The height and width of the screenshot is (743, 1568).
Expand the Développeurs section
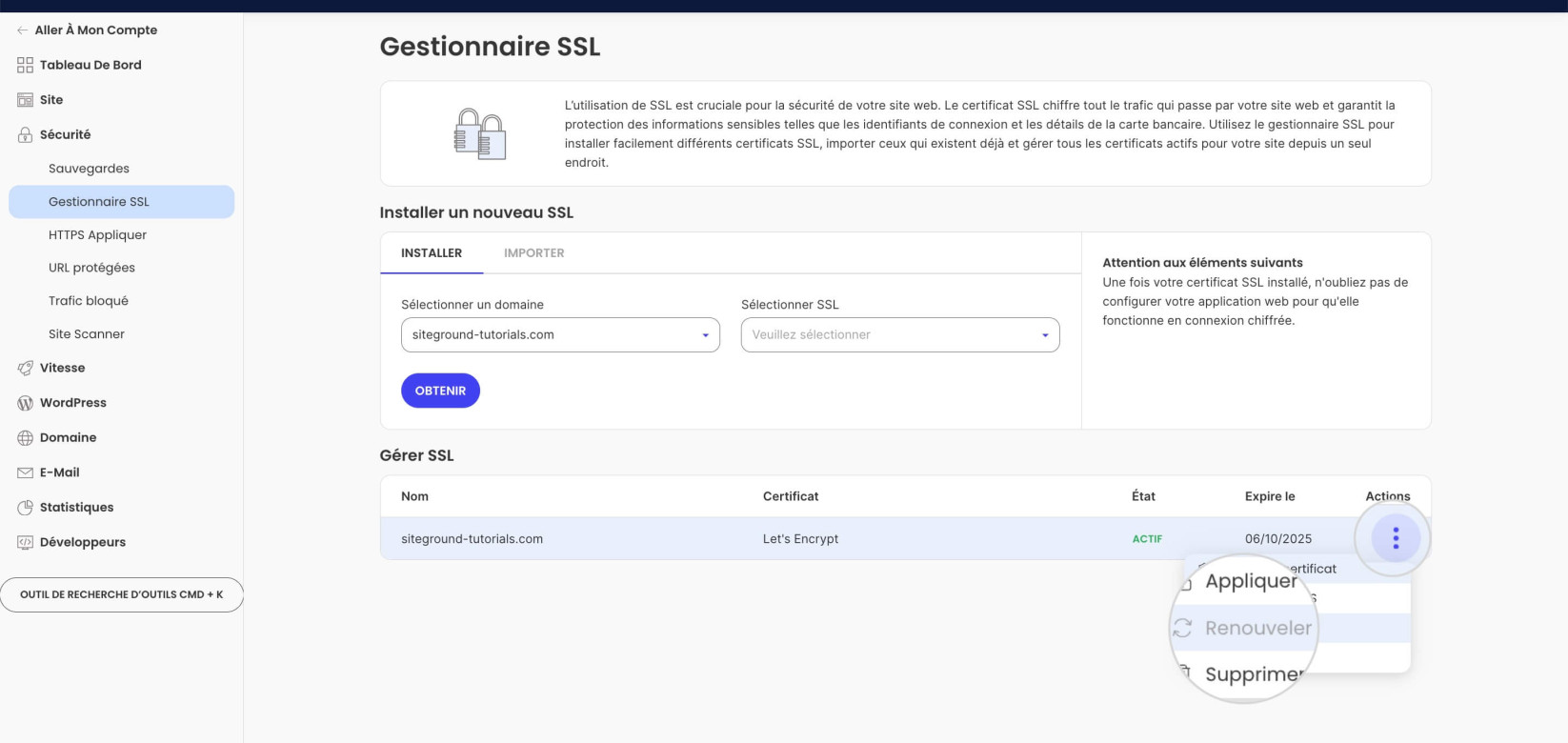pos(83,542)
